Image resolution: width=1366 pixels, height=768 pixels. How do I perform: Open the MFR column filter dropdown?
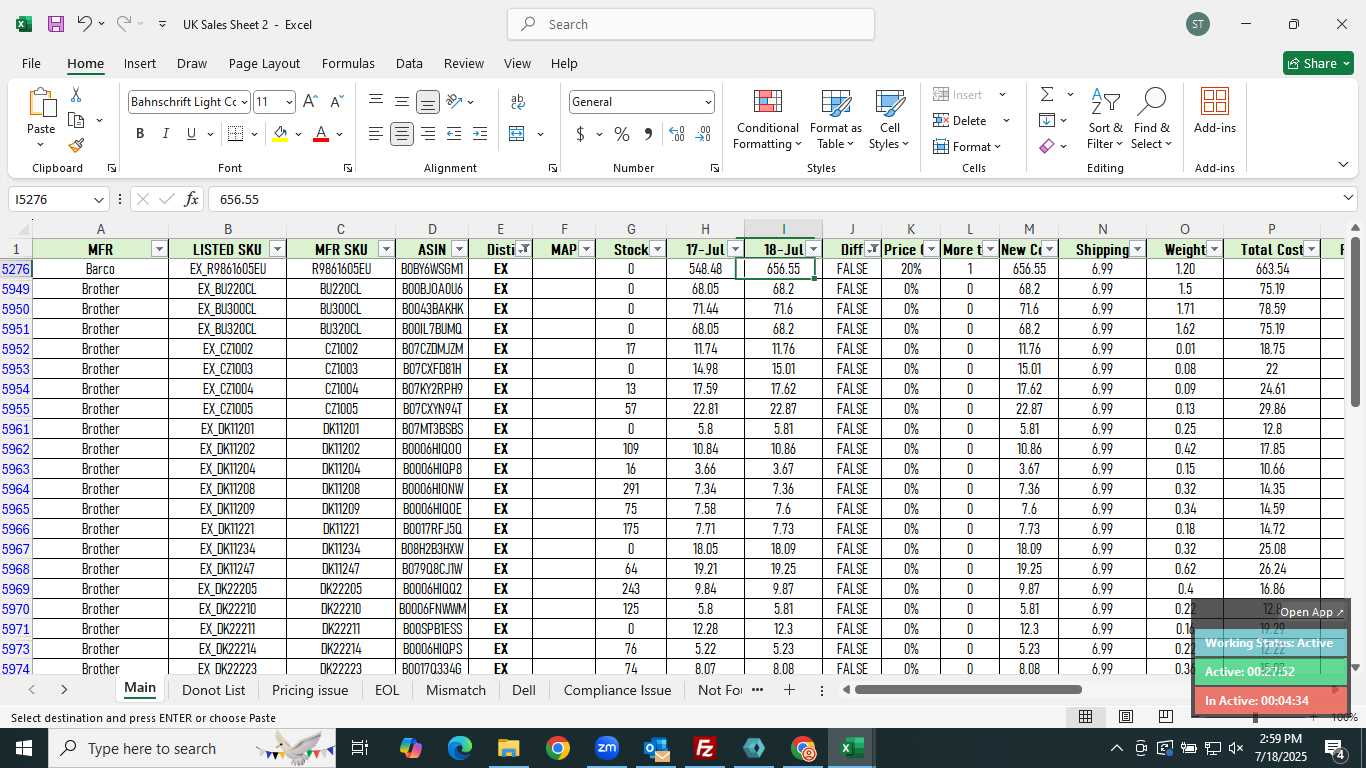tap(158, 249)
